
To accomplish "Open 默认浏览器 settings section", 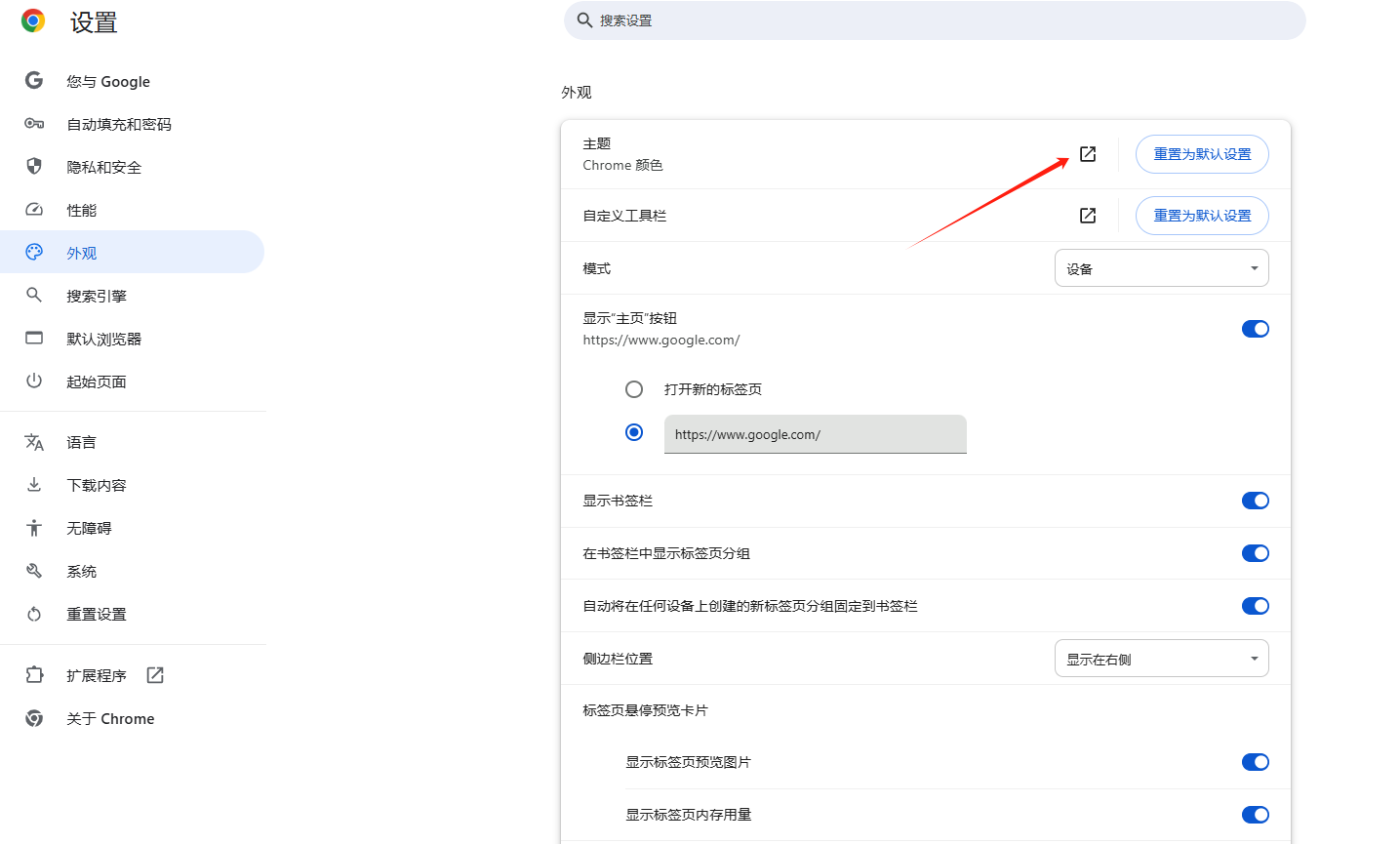I will pos(132,339).
